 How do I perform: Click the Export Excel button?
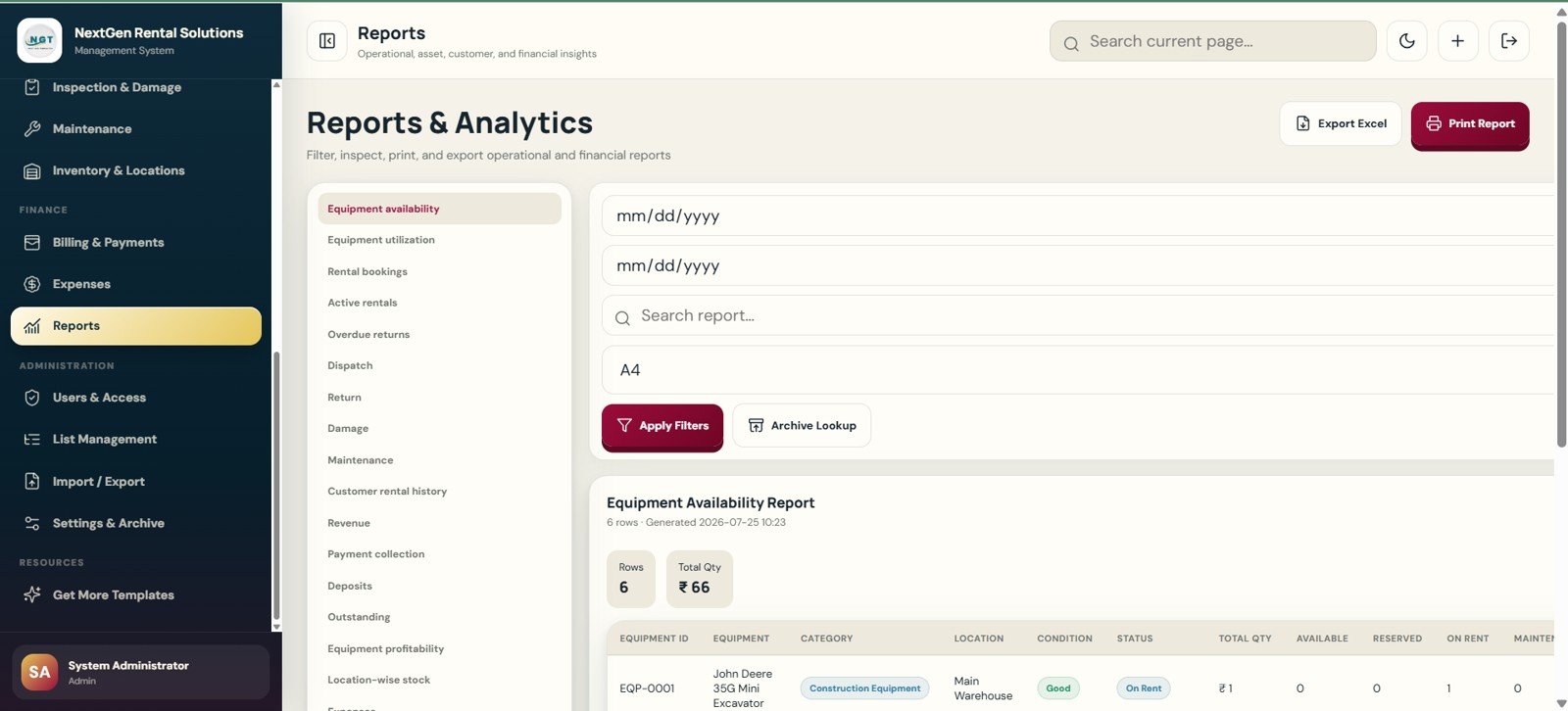[x=1341, y=123]
